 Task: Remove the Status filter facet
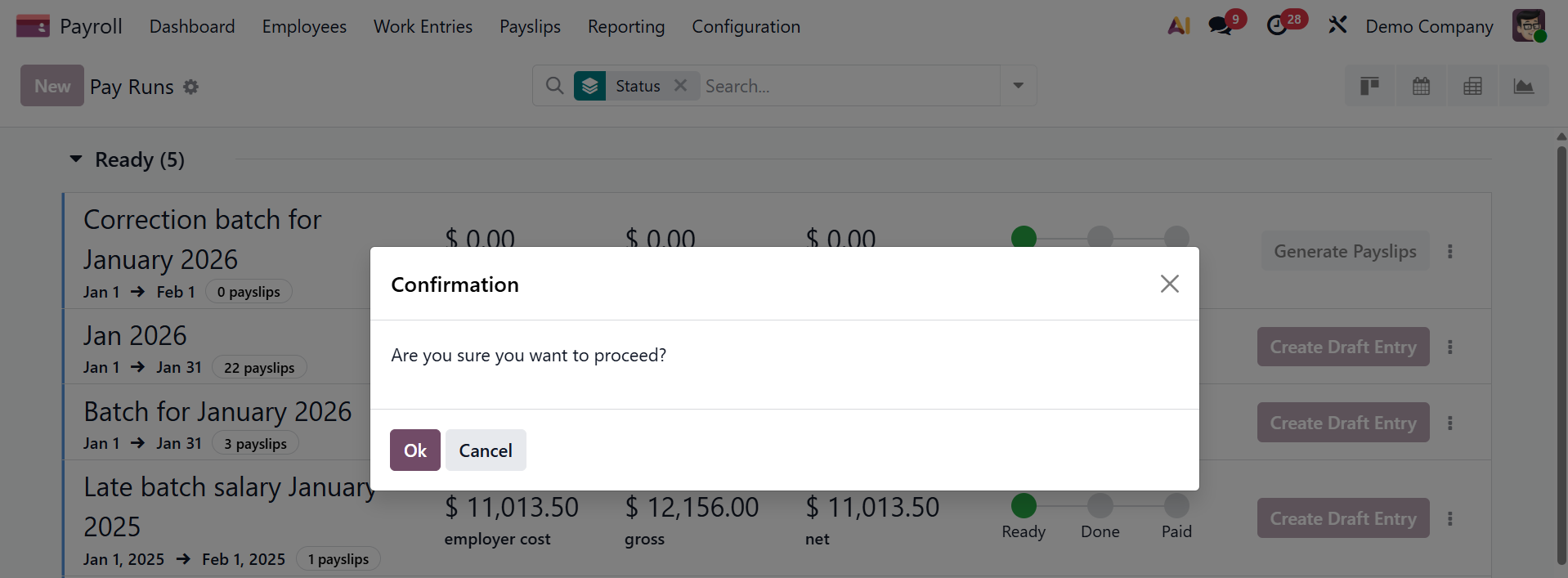point(680,86)
